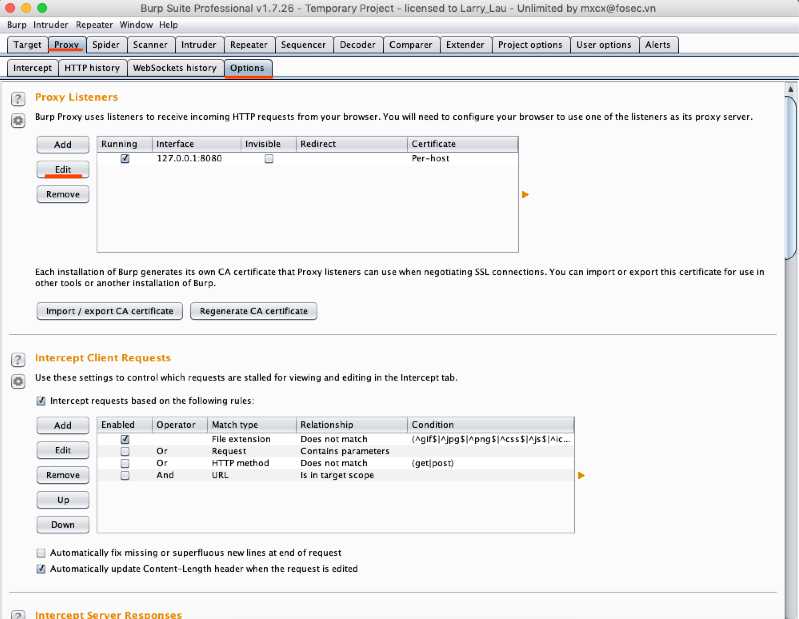Switch to the Scanner tab

click(x=150, y=45)
